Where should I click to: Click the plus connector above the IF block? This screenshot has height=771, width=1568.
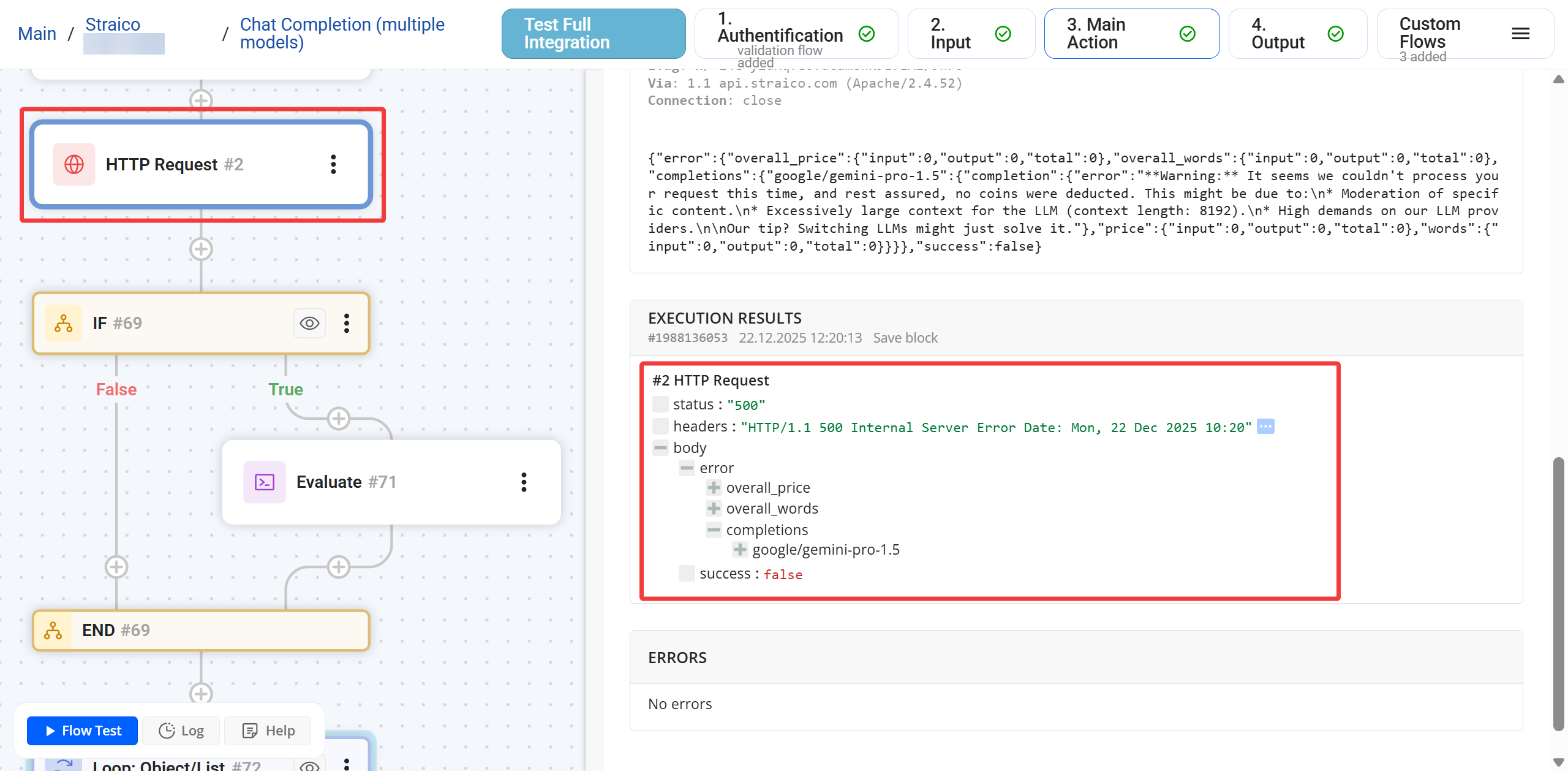point(200,249)
